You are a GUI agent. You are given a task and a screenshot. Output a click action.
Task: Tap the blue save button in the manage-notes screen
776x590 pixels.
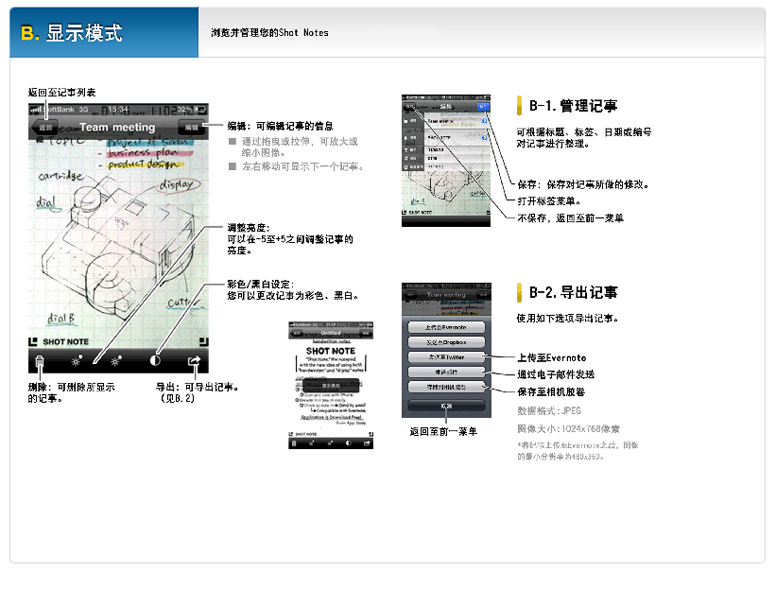[x=484, y=105]
